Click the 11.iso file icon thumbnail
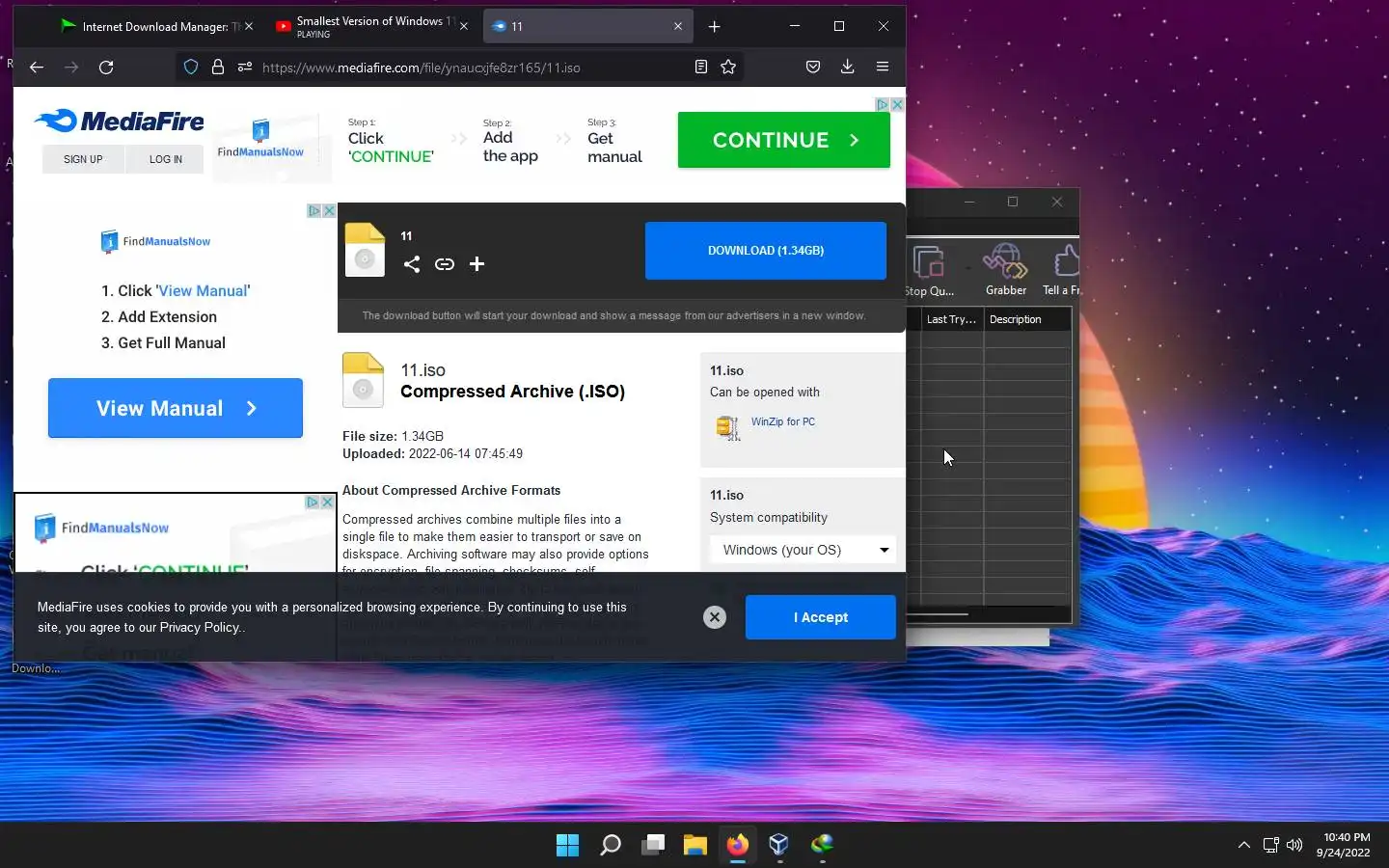This screenshot has width=1389, height=868. (x=363, y=380)
